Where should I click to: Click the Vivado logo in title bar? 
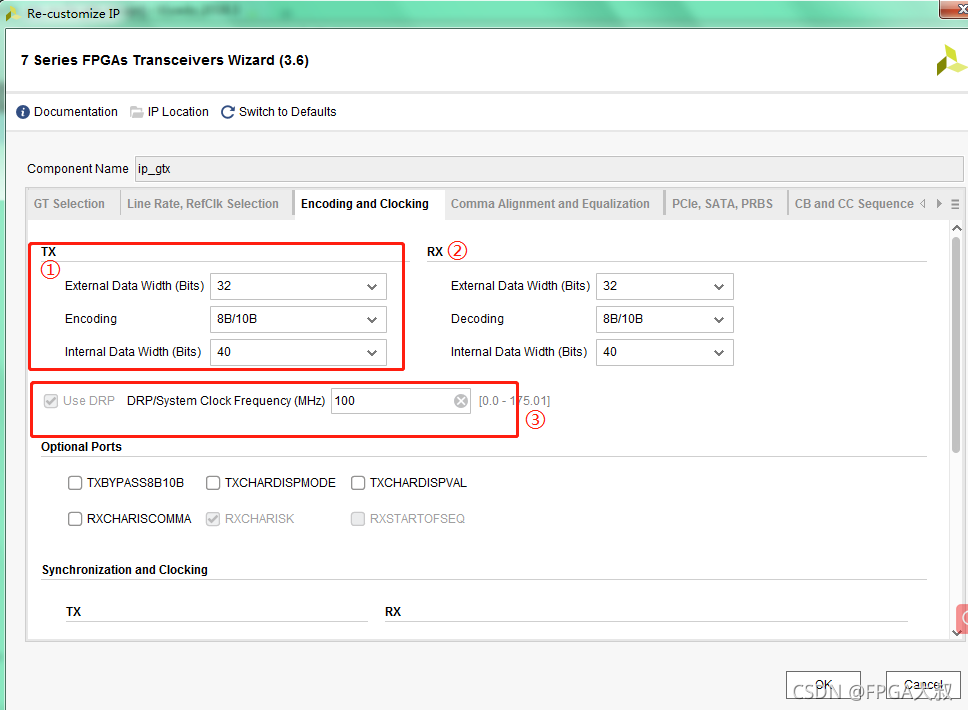(x=12, y=14)
